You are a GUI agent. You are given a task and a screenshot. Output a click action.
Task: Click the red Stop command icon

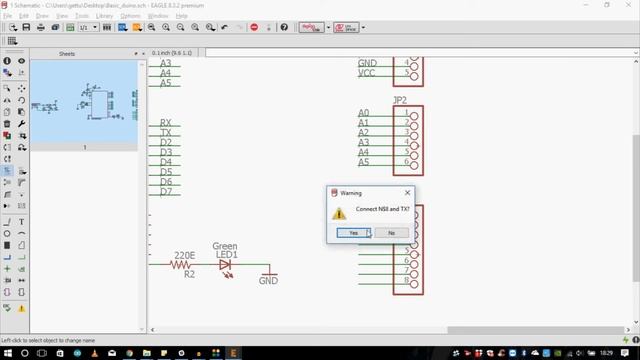pos(254,27)
